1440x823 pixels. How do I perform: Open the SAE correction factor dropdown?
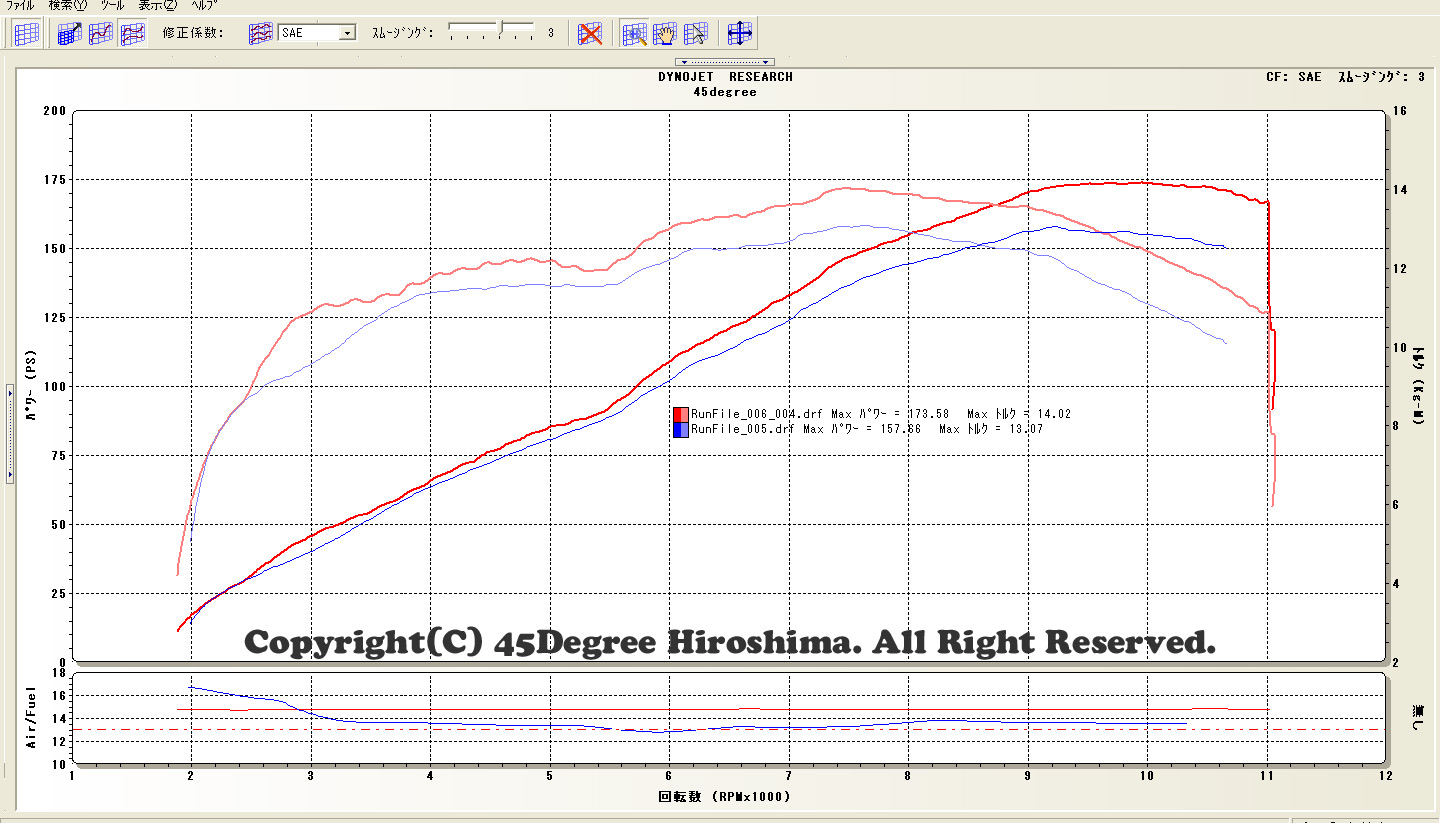tap(347, 33)
